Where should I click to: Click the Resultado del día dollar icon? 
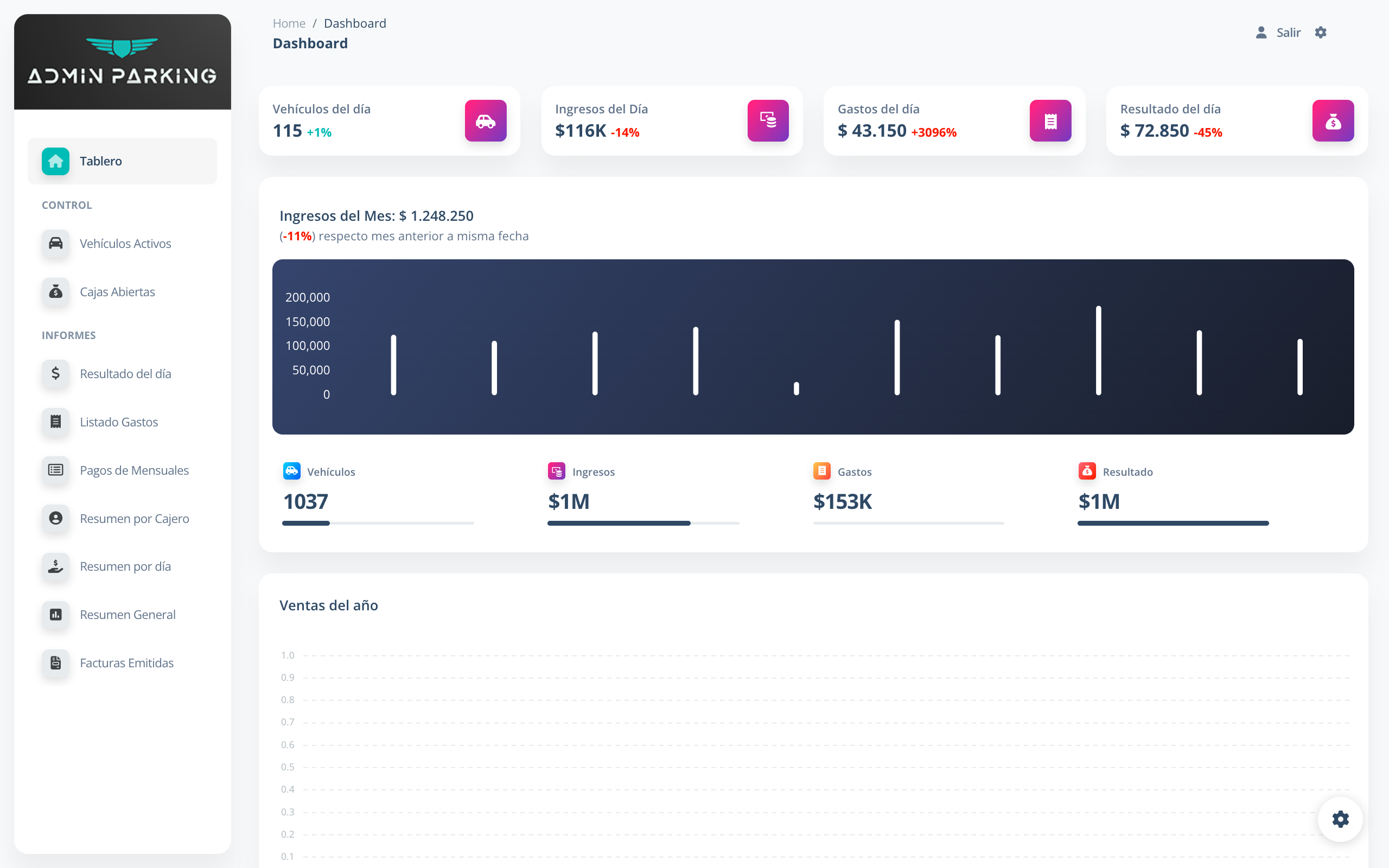click(1333, 119)
